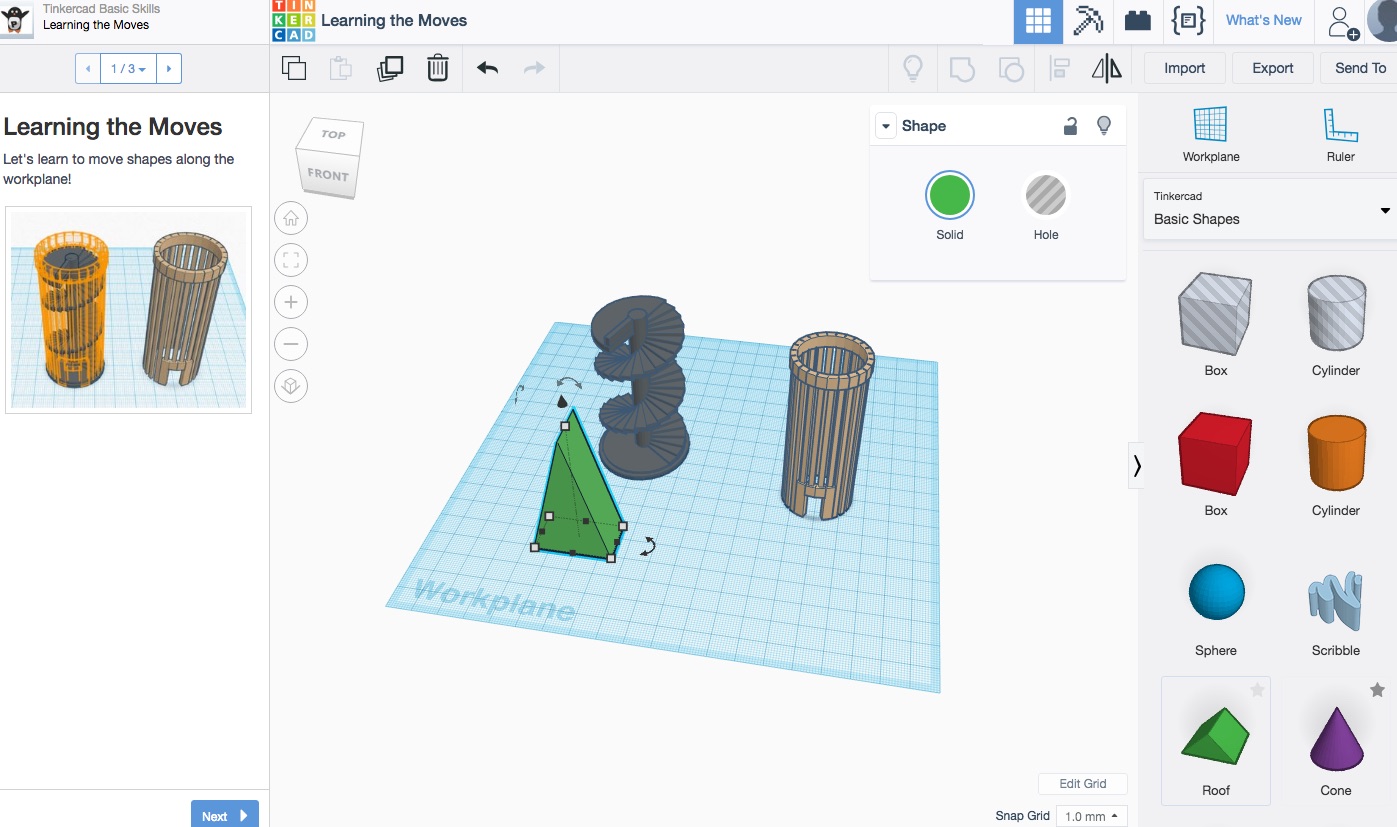Open the Snap Grid 1.0 mm dropdown

pyautogui.click(x=1092, y=816)
